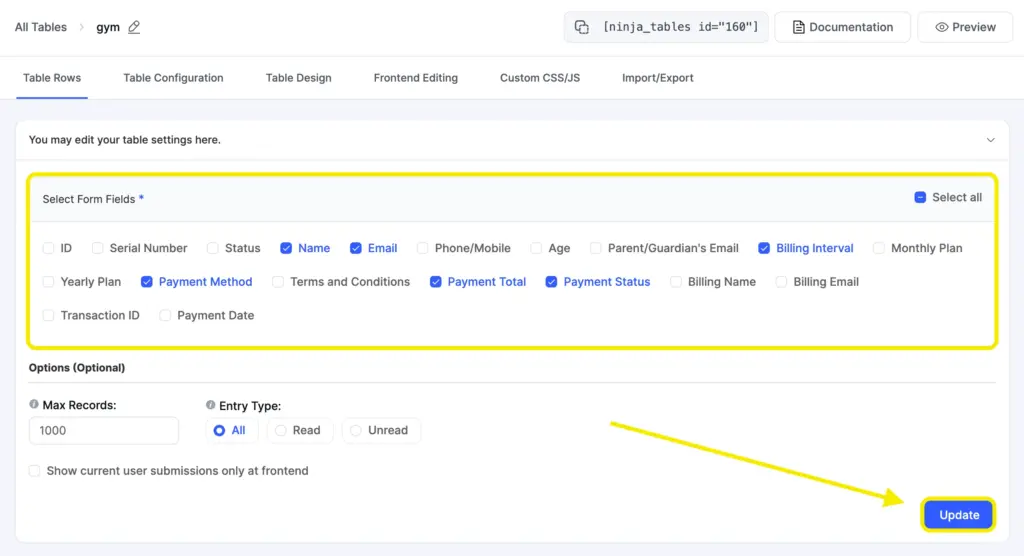Image resolution: width=1024 pixels, height=556 pixels.
Task: Enable Parent/Guardian's Email checkbox
Action: pos(596,248)
